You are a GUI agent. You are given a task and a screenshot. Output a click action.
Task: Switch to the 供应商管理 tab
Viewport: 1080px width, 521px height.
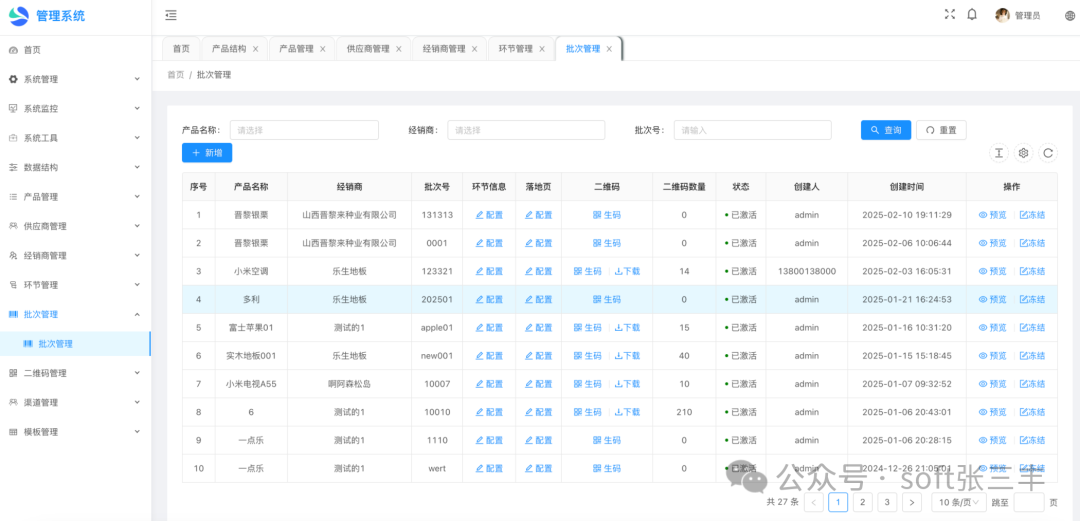[368, 49]
